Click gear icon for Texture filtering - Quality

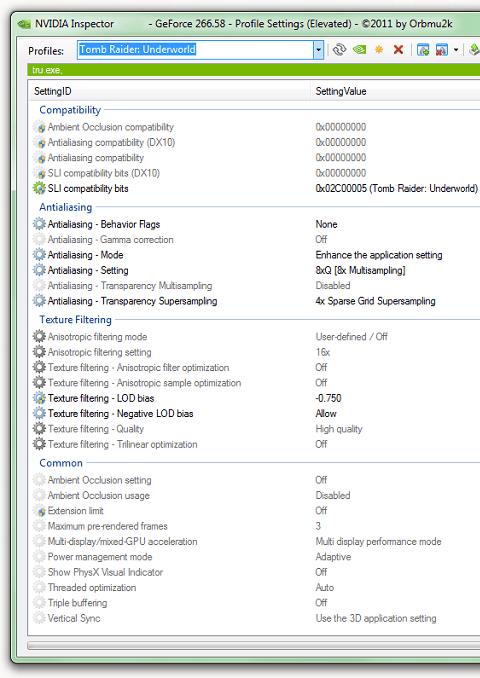(x=39, y=429)
